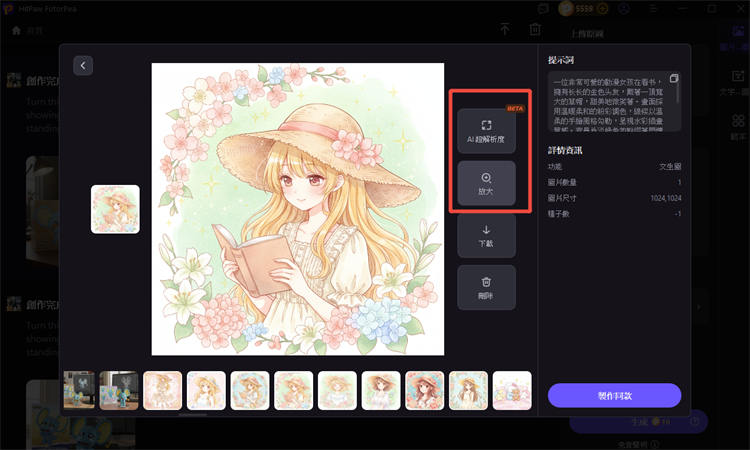Click the 放大 magnifier zoom button

click(x=486, y=183)
